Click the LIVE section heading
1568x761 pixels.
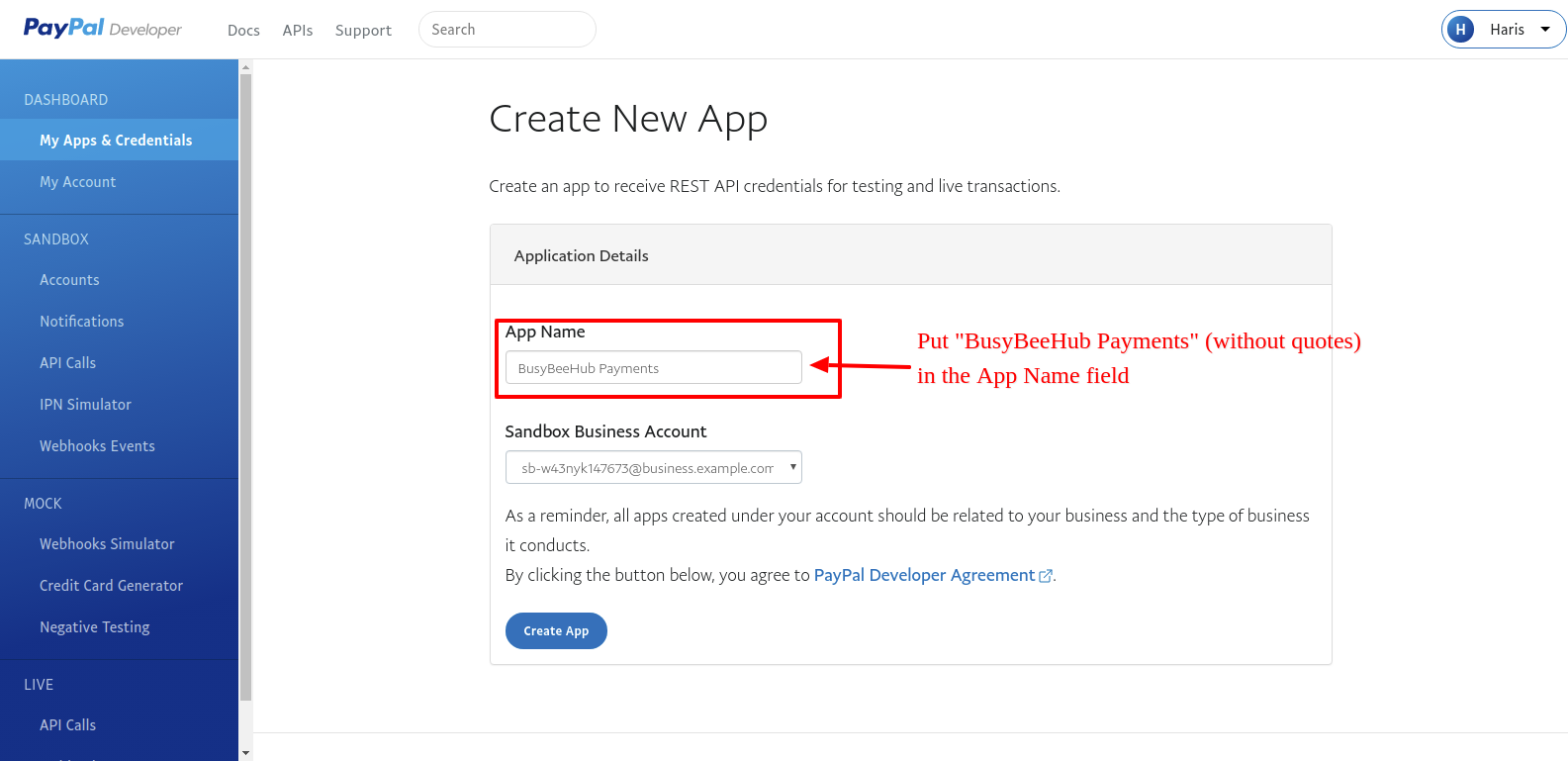[x=39, y=685]
